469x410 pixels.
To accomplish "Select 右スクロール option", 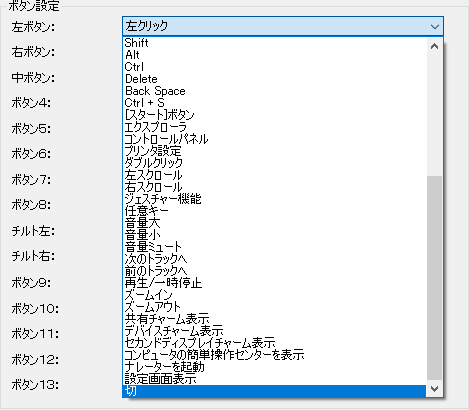I will pos(274,187).
